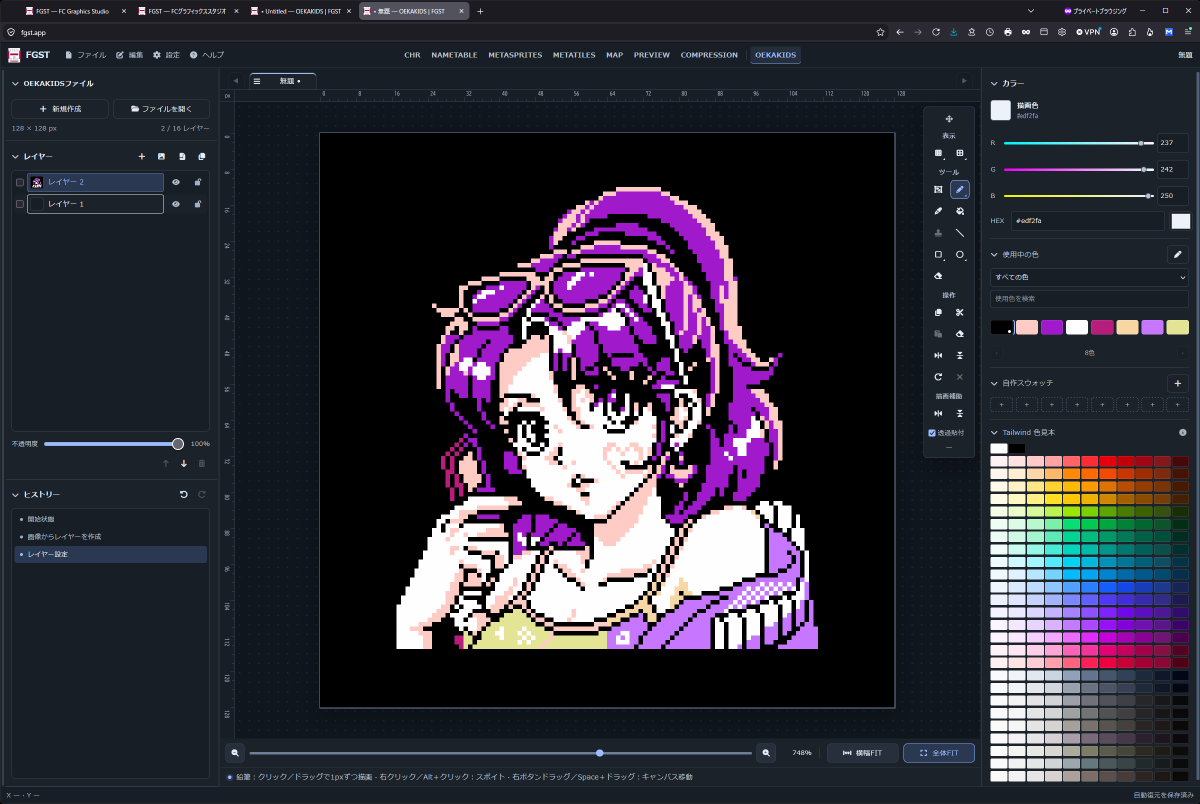Screen dimensions: 1200x804
Task: Enable vertical mirror under 描画補助
Action: (960, 413)
